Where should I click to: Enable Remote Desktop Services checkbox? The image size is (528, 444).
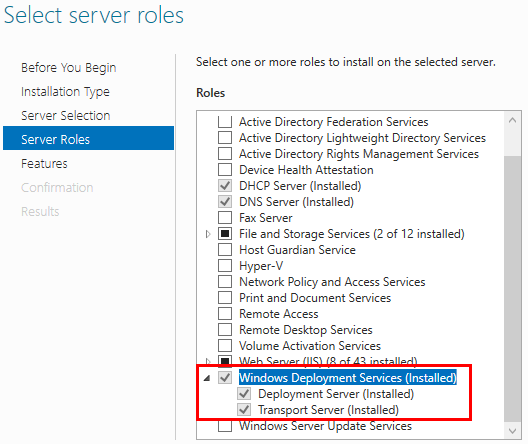[225, 330]
